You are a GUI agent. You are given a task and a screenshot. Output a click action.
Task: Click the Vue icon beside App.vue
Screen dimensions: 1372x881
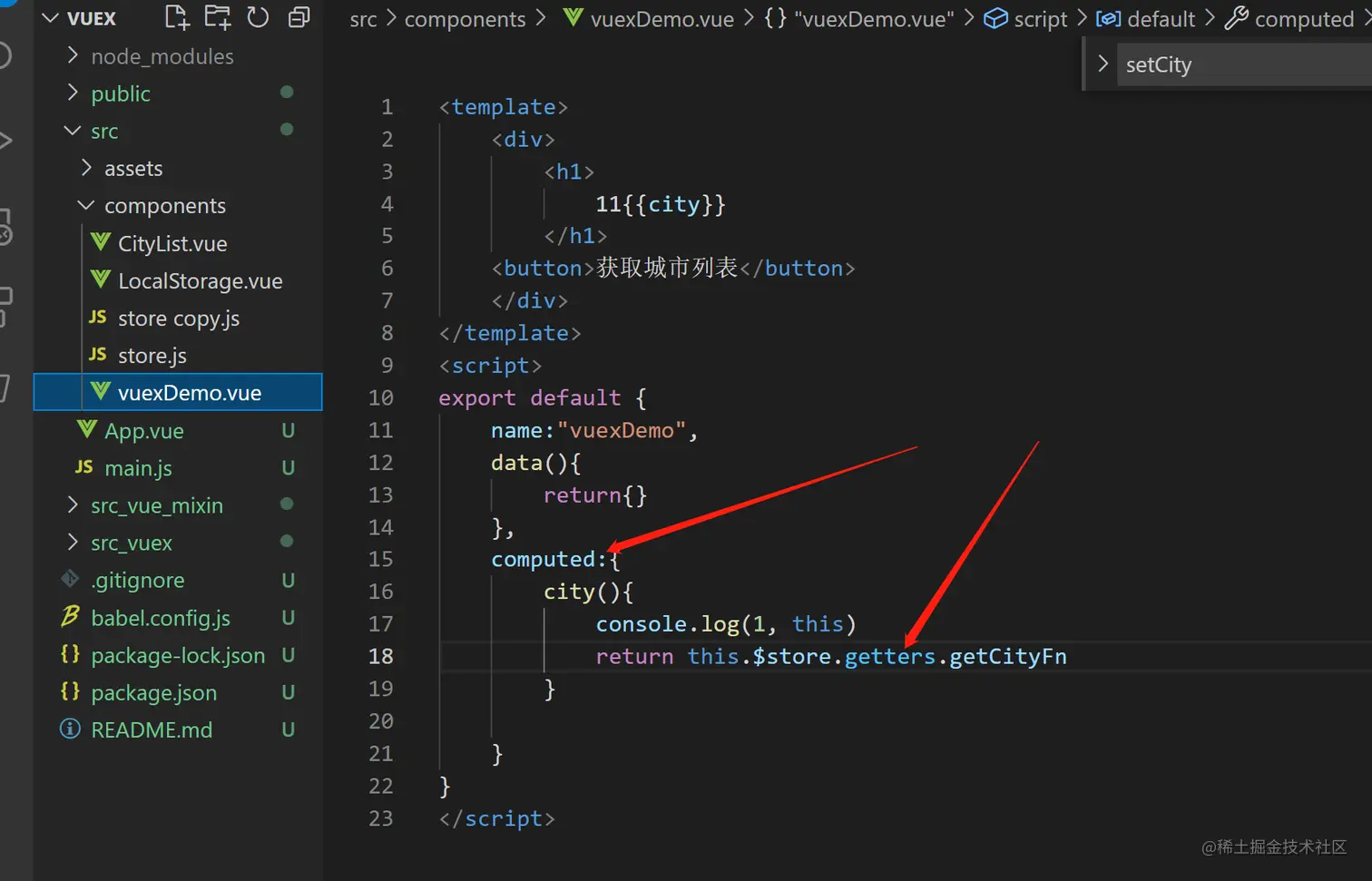[x=86, y=429]
